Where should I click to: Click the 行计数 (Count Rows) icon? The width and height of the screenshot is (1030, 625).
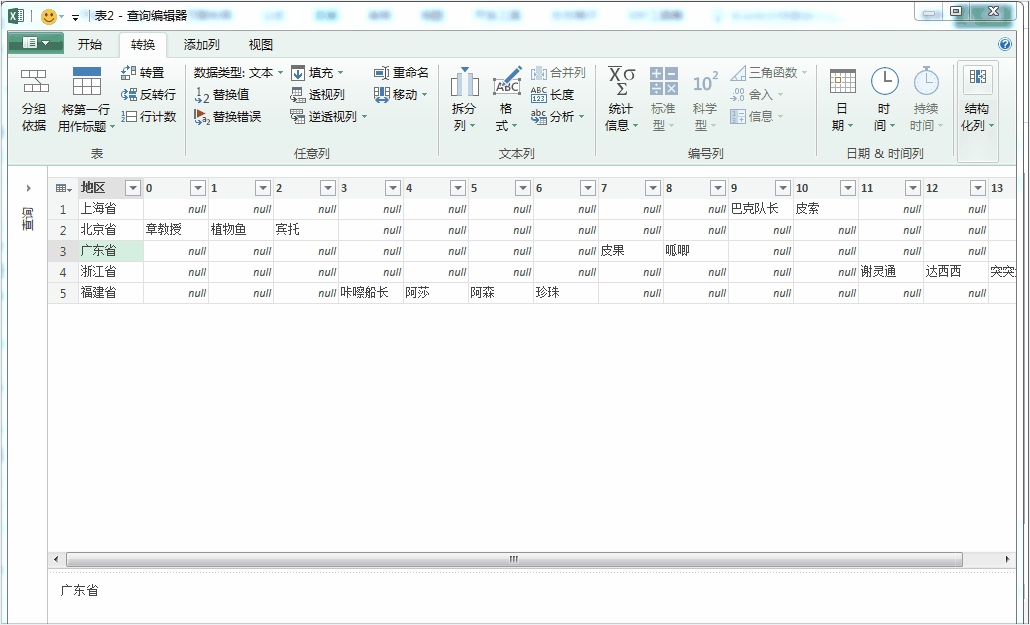129,116
